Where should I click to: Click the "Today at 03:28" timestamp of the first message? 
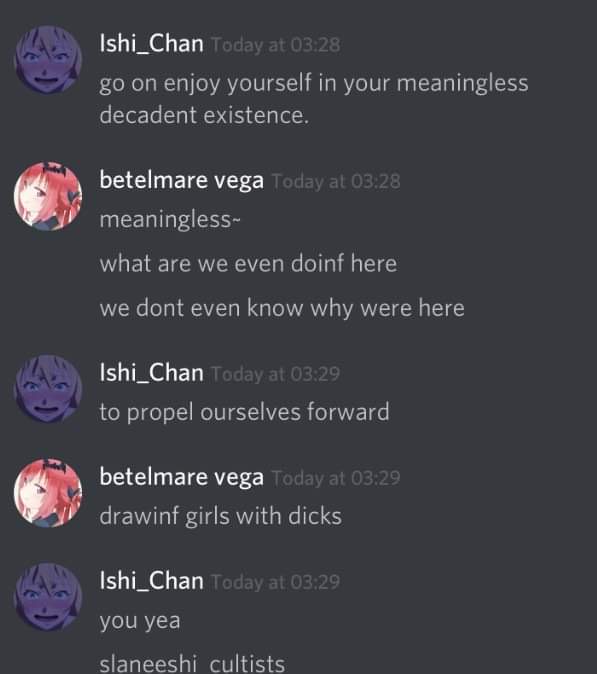coord(276,45)
